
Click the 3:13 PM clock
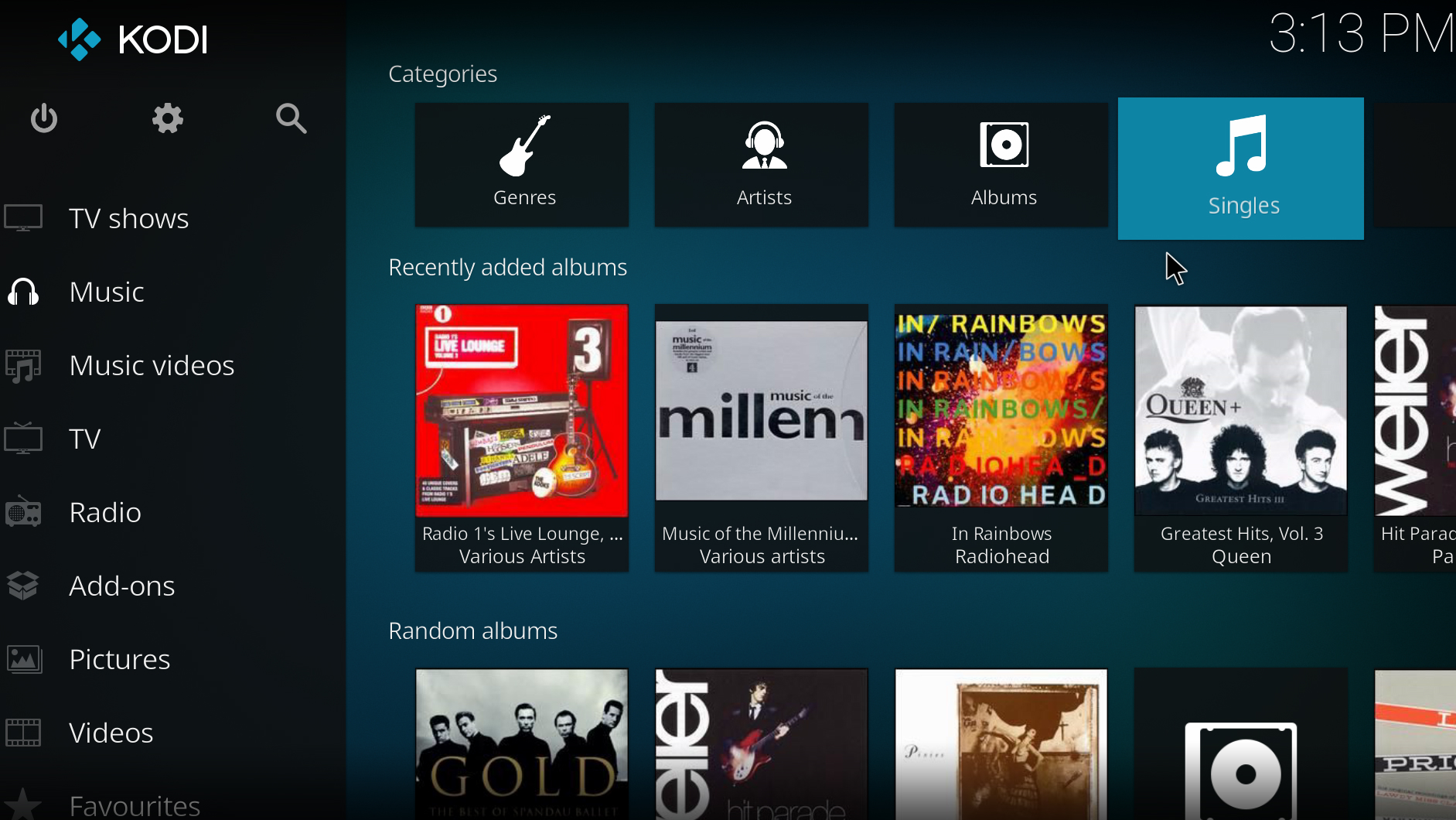(1361, 33)
